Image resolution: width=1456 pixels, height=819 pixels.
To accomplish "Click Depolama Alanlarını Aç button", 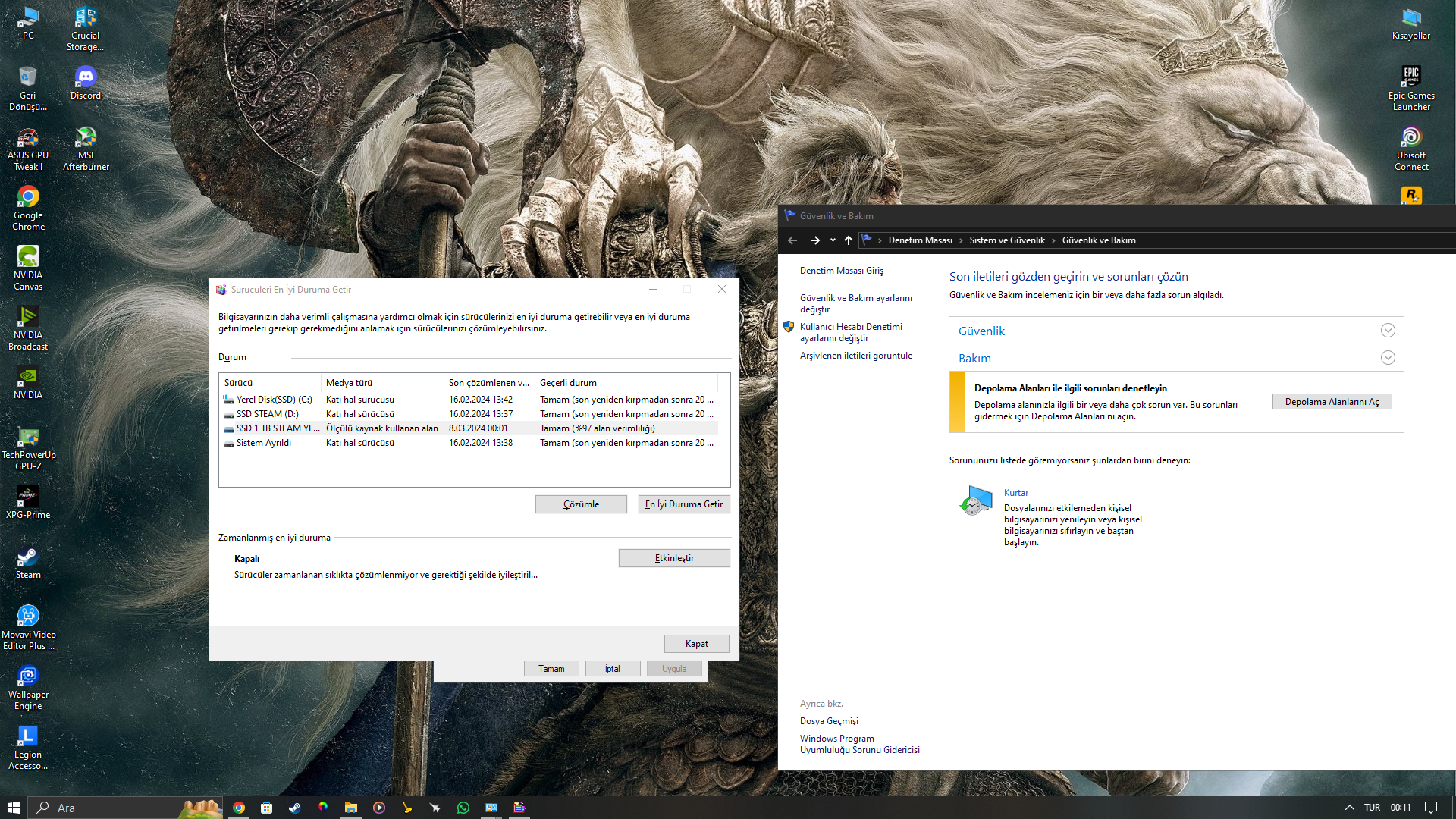I will point(1330,401).
